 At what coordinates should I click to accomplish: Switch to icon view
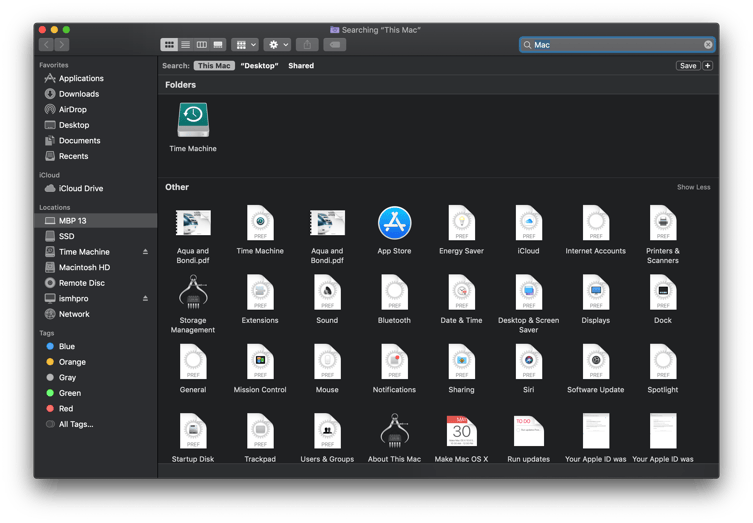[x=169, y=45]
